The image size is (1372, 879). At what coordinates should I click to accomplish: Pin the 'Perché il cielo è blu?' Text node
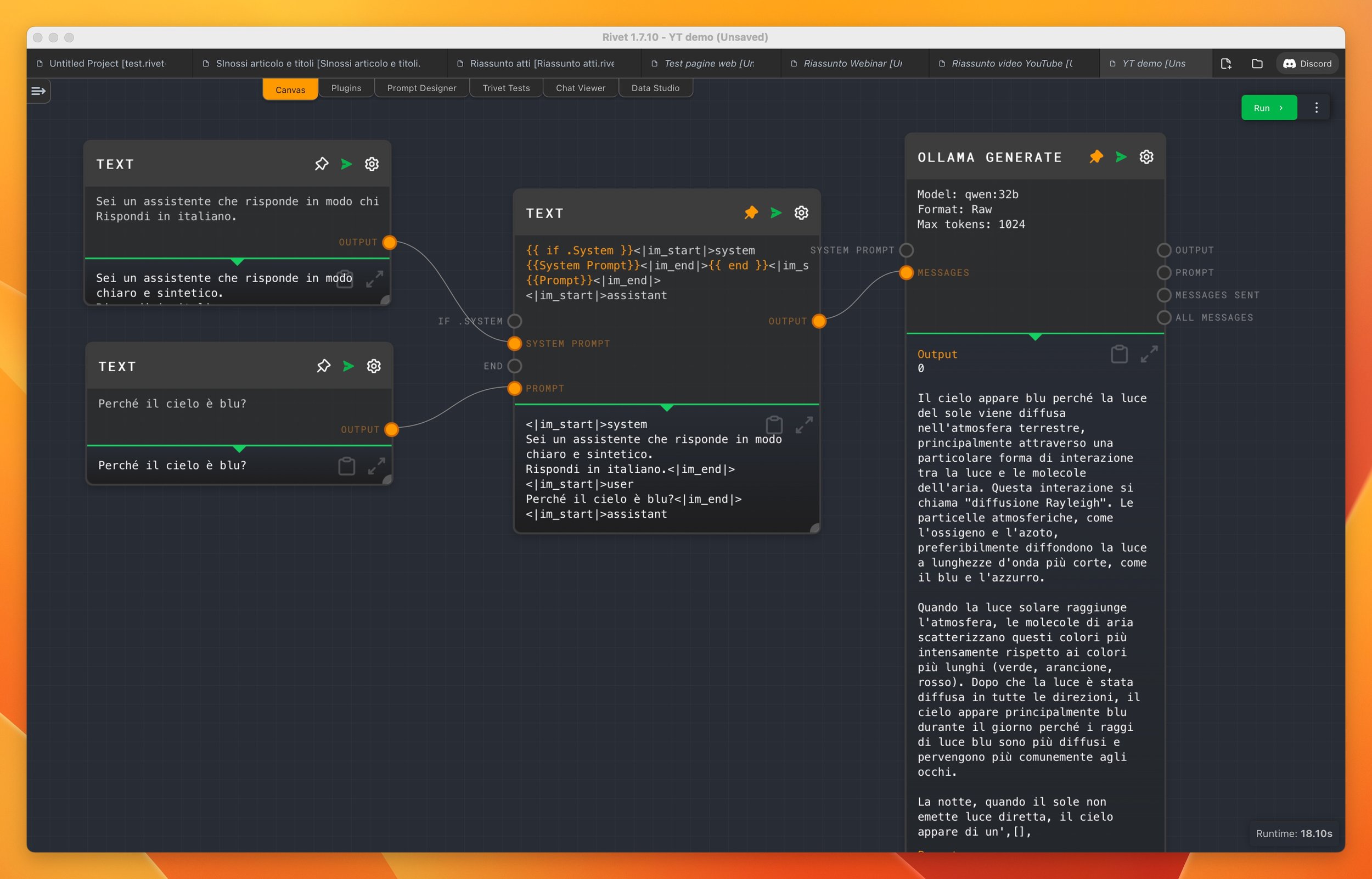point(323,366)
